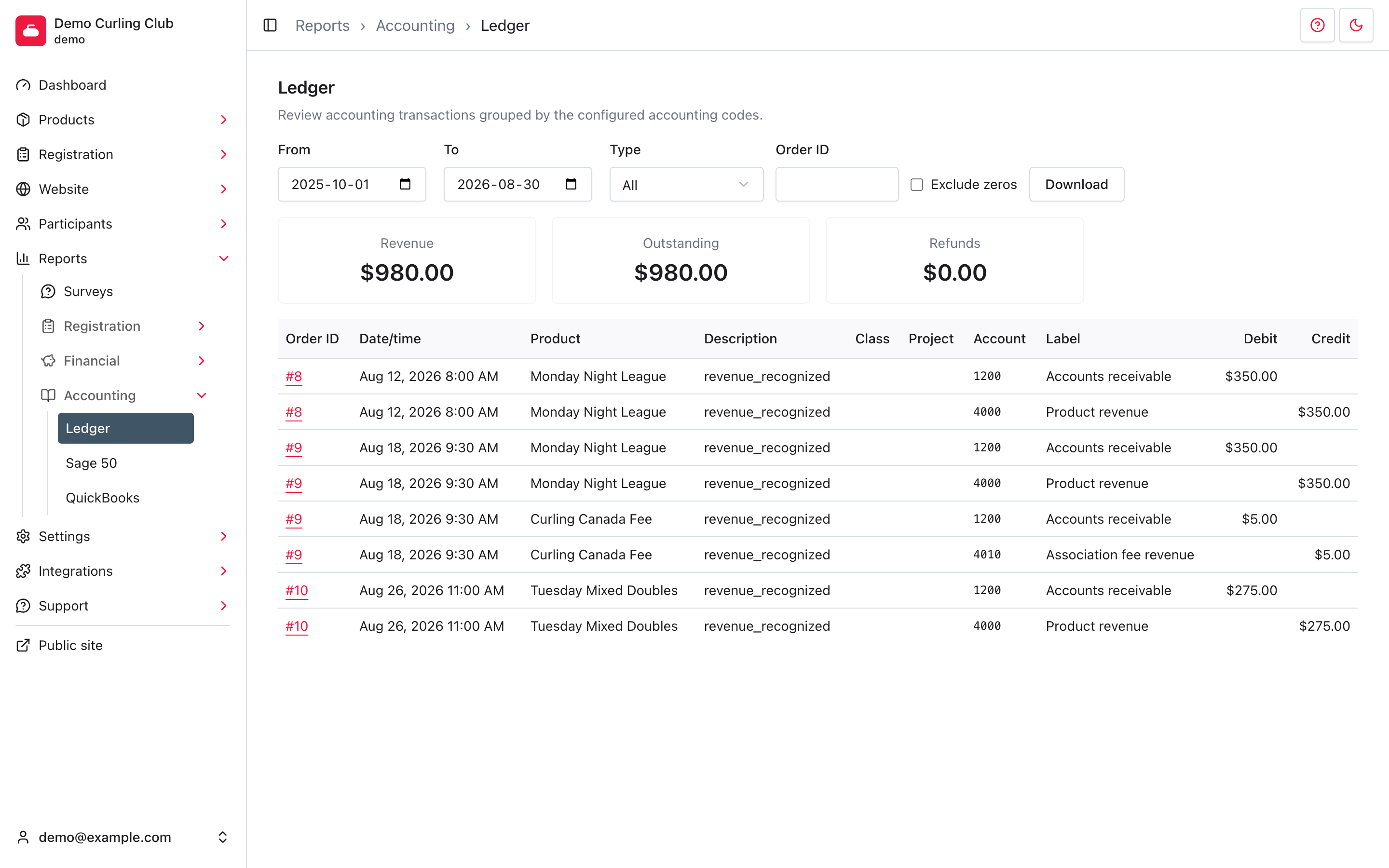Open the help question mark icon

tap(1317, 25)
